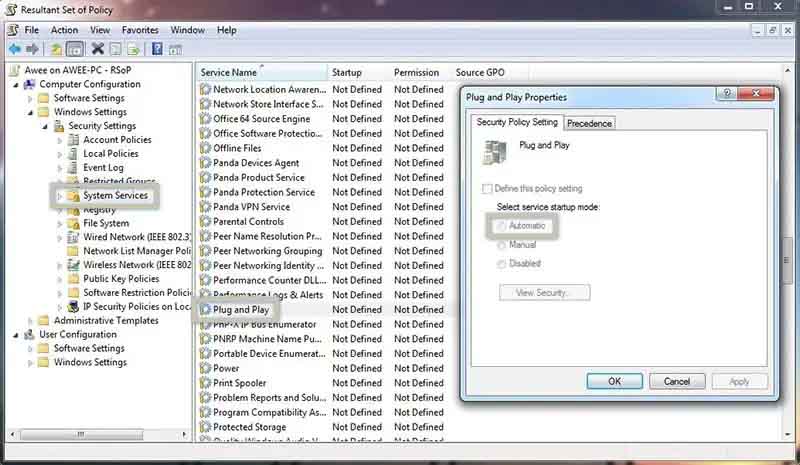Click the Account Policies tree icon

click(x=73, y=139)
